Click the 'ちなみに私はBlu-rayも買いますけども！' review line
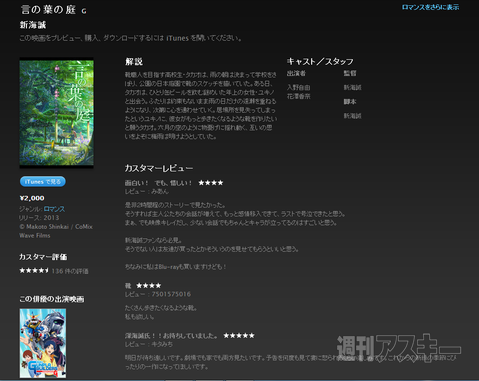This screenshot has width=479, height=381. [176, 267]
